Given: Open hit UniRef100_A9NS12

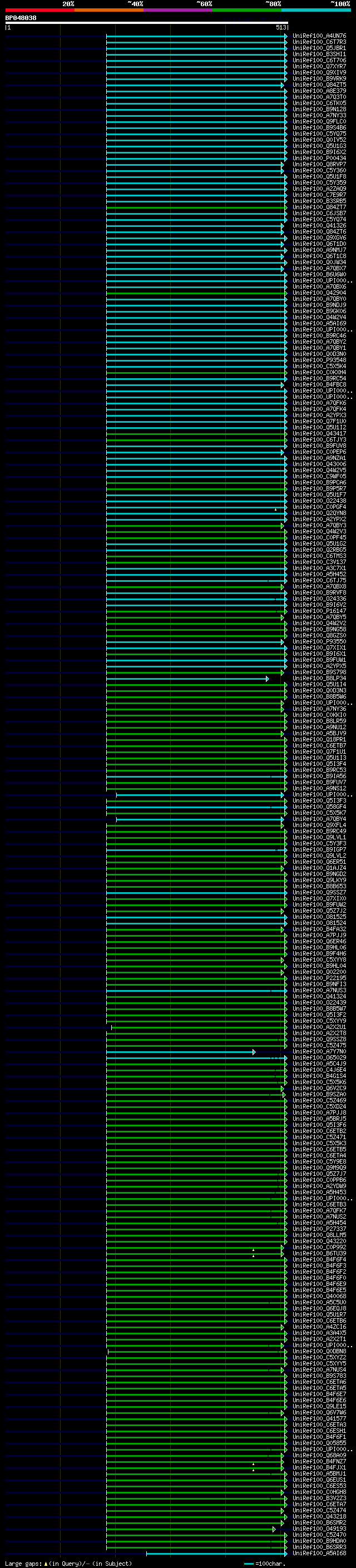Looking at the screenshot, I should click(x=319, y=788).
